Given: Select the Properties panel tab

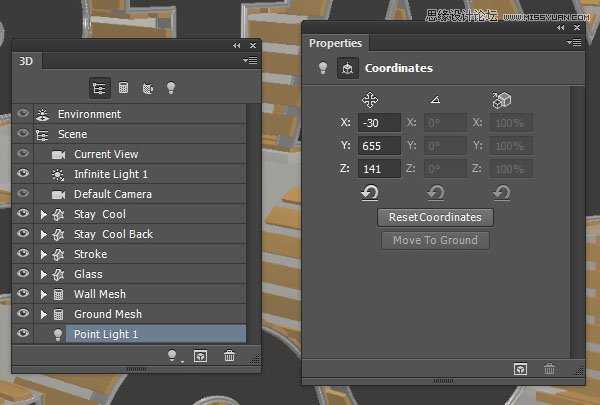Looking at the screenshot, I should click(336, 43).
